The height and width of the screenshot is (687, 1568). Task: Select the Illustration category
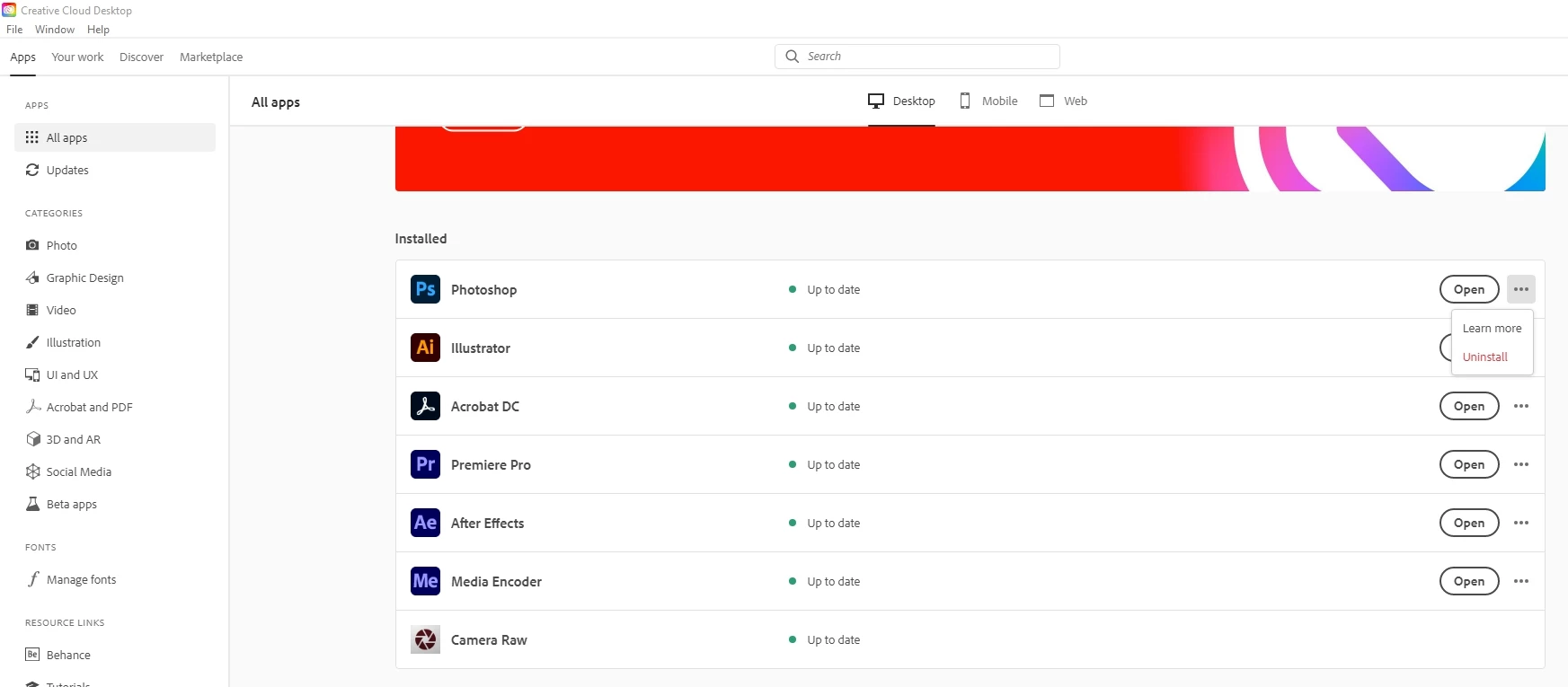[x=115, y=342]
